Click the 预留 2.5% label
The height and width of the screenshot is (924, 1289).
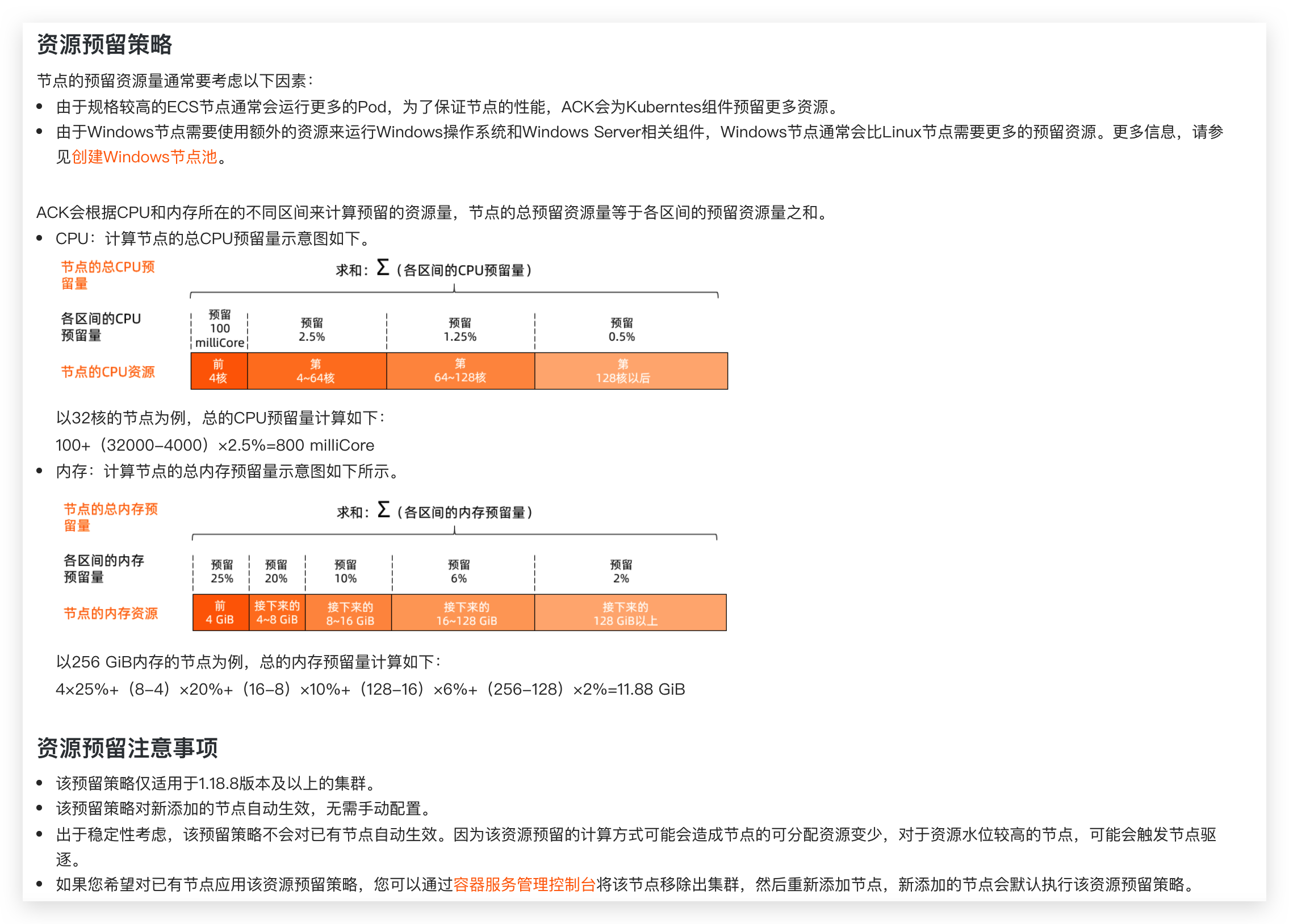(312, 329)
